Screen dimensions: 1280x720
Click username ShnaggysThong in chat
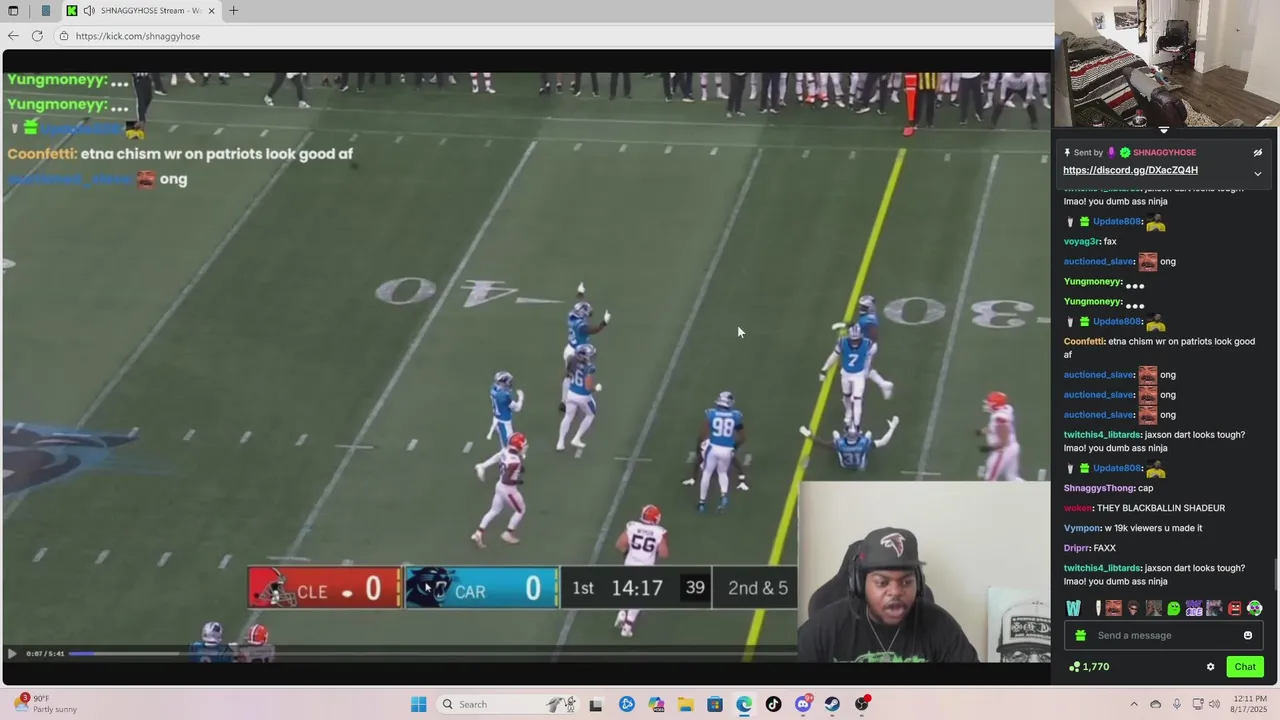1099,488
